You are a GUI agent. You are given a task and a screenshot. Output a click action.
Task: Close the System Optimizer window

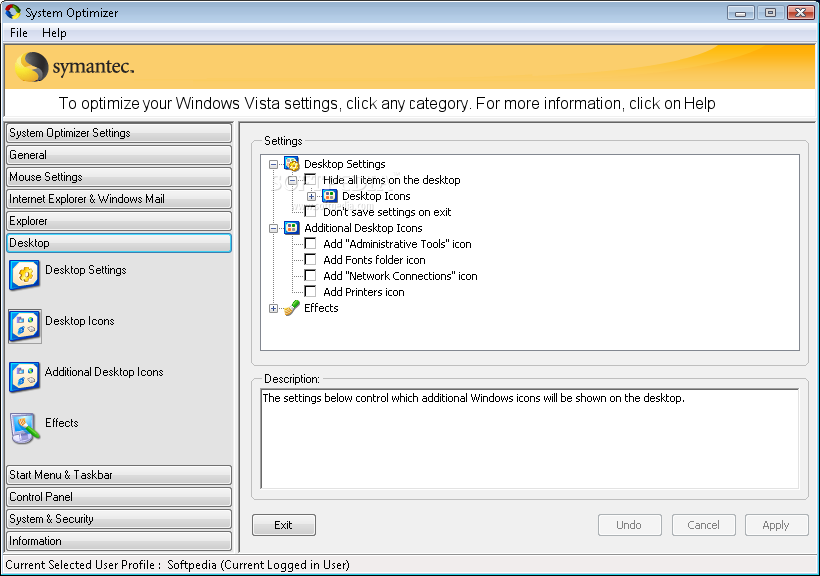click(x=801, y=13)
